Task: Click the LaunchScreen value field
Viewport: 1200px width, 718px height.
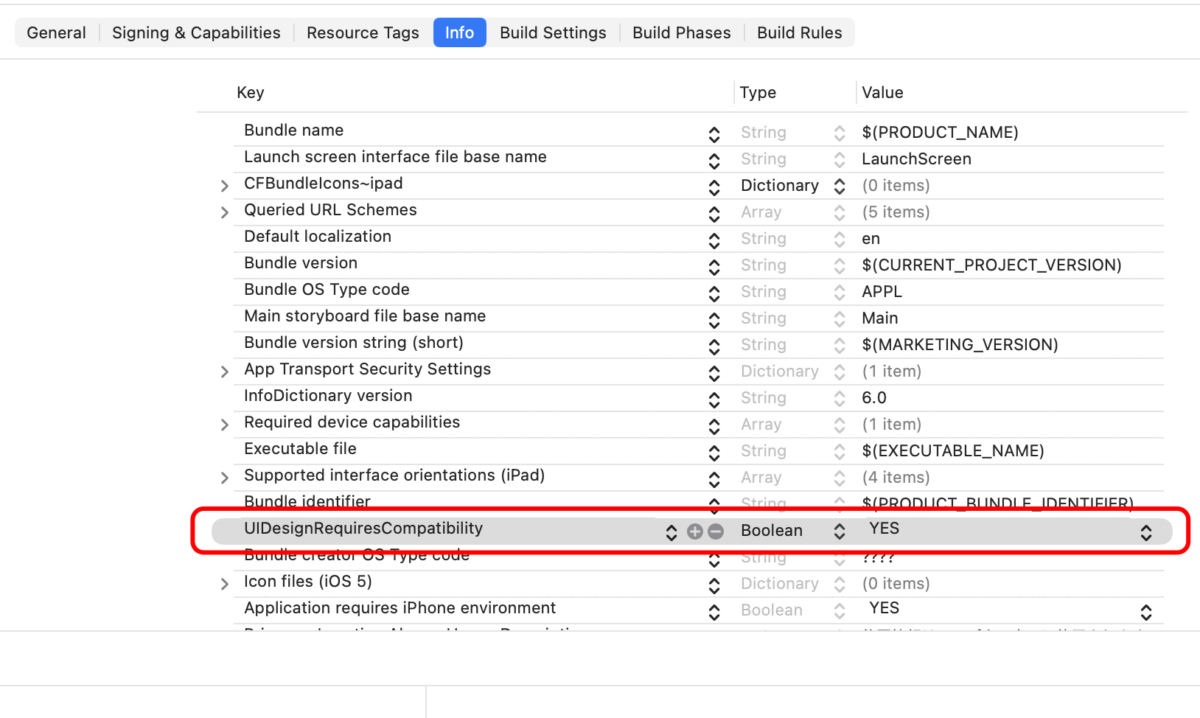Action: [916, 159]
